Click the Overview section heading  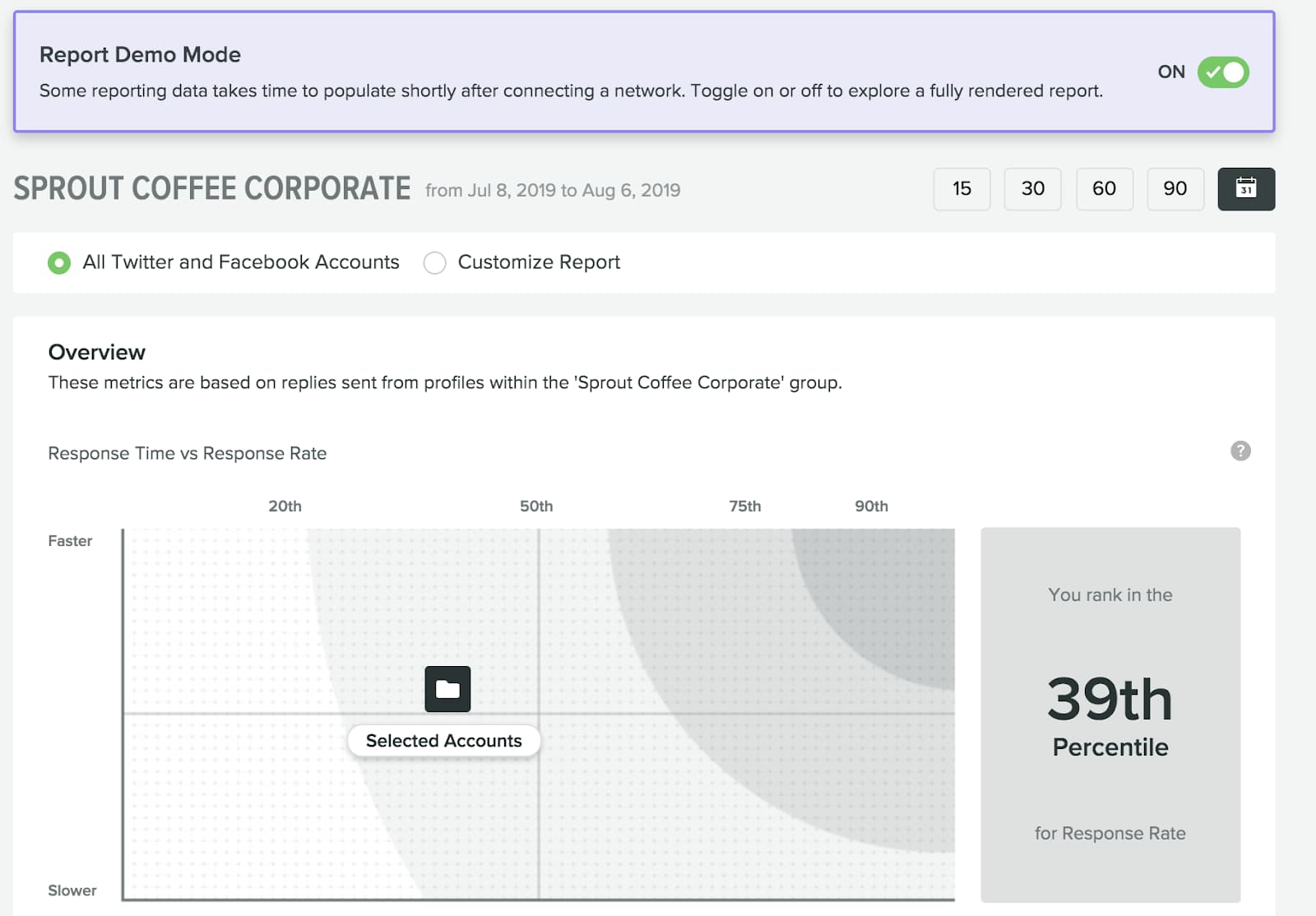[97, 353]
